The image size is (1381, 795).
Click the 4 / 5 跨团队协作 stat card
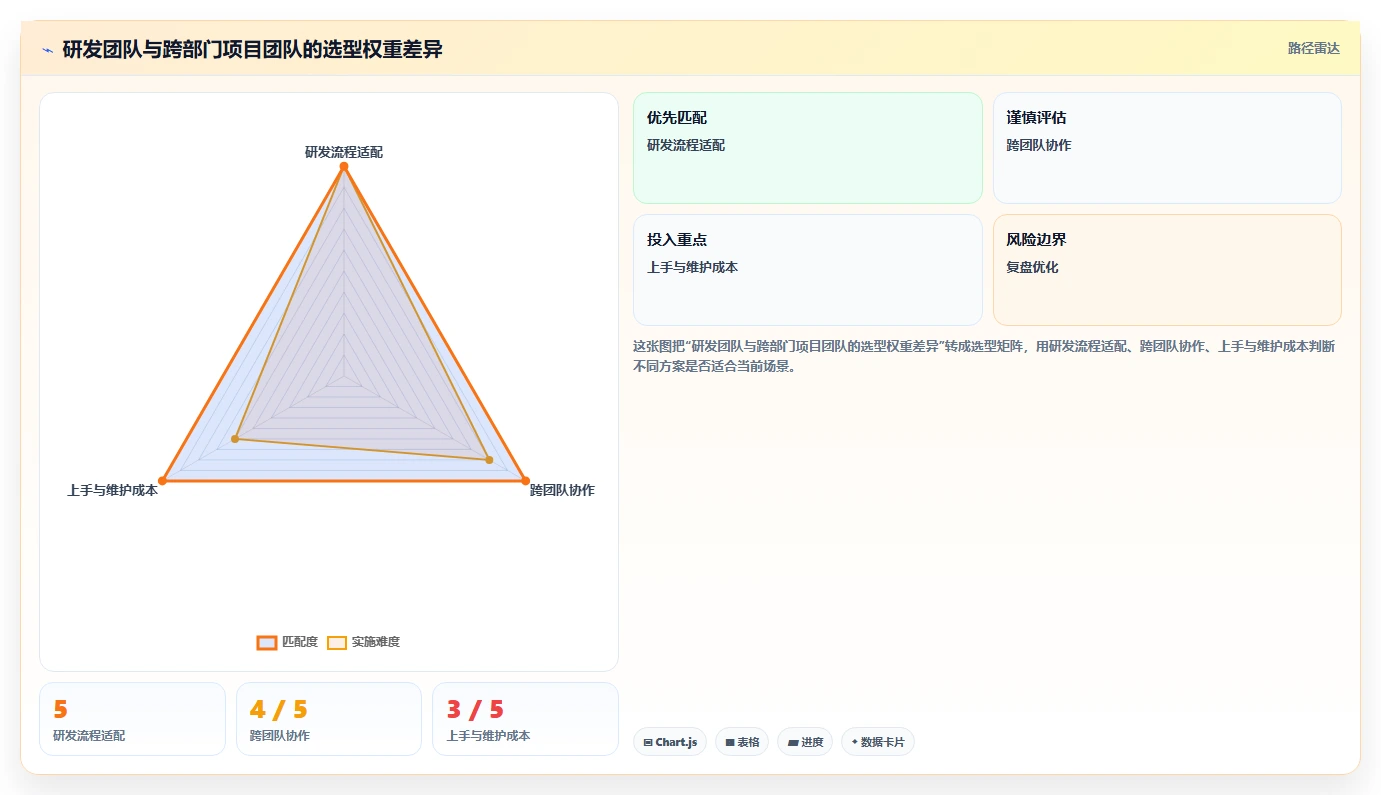point(329,719)
